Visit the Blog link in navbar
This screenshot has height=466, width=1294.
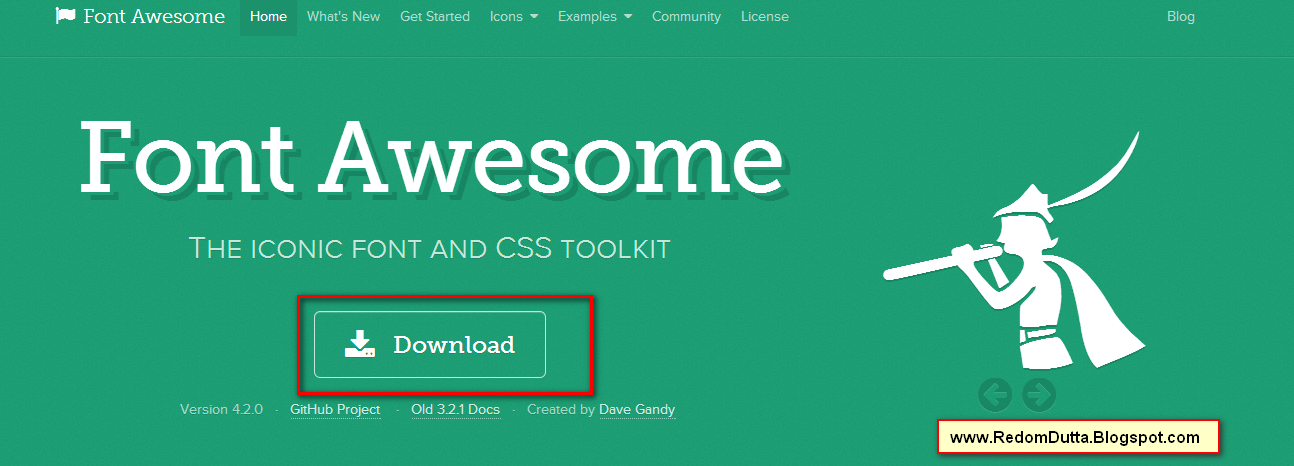1181,17
